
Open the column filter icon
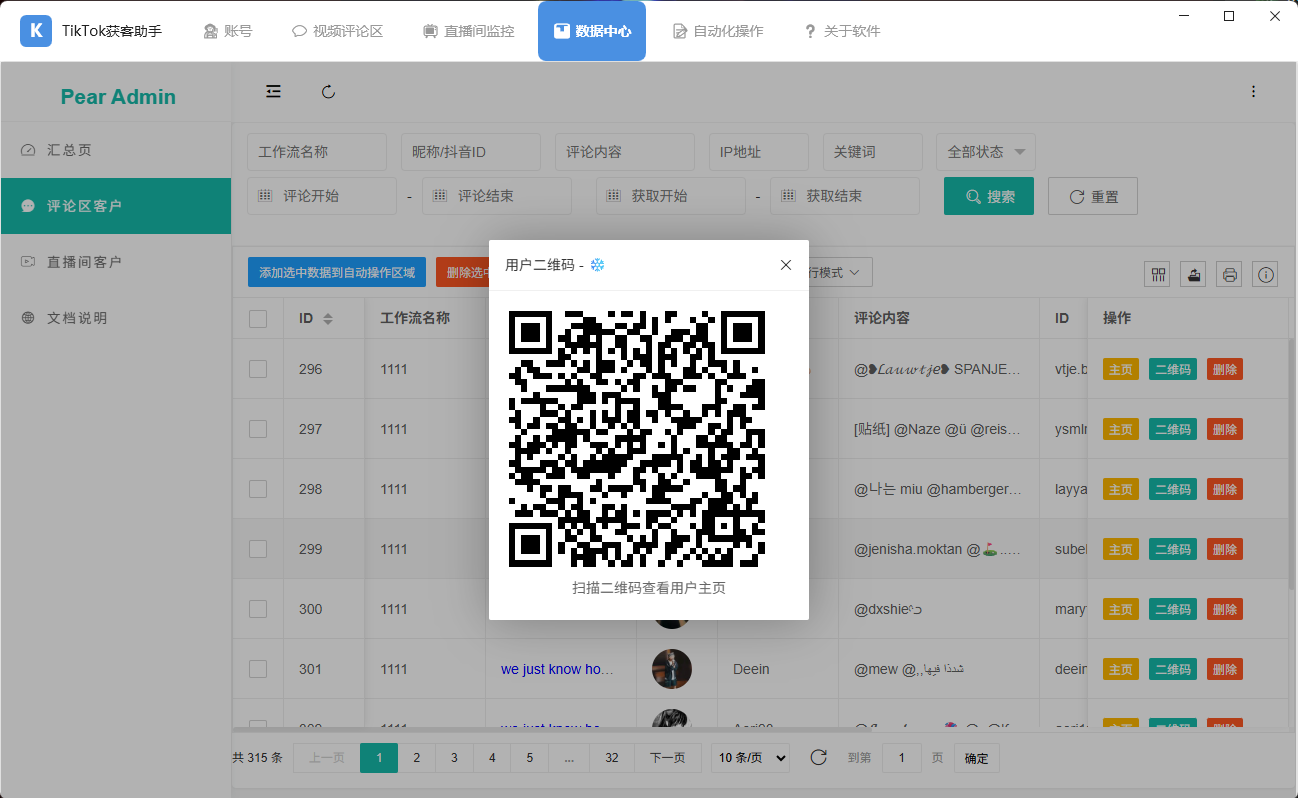[x=1159, y=274]
